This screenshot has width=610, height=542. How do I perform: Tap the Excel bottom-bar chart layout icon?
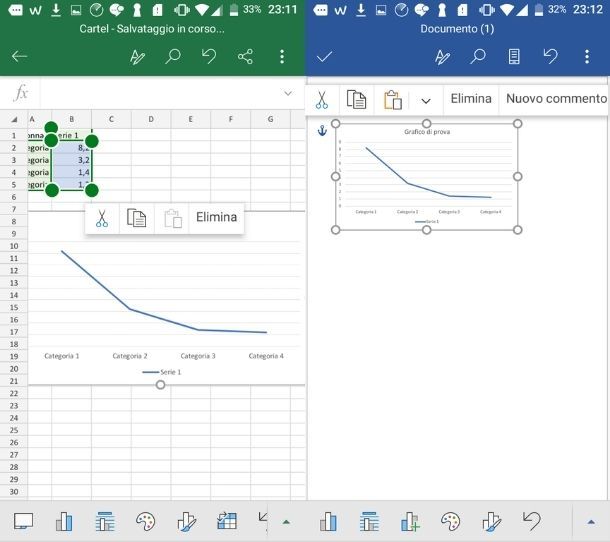[105, 521]
